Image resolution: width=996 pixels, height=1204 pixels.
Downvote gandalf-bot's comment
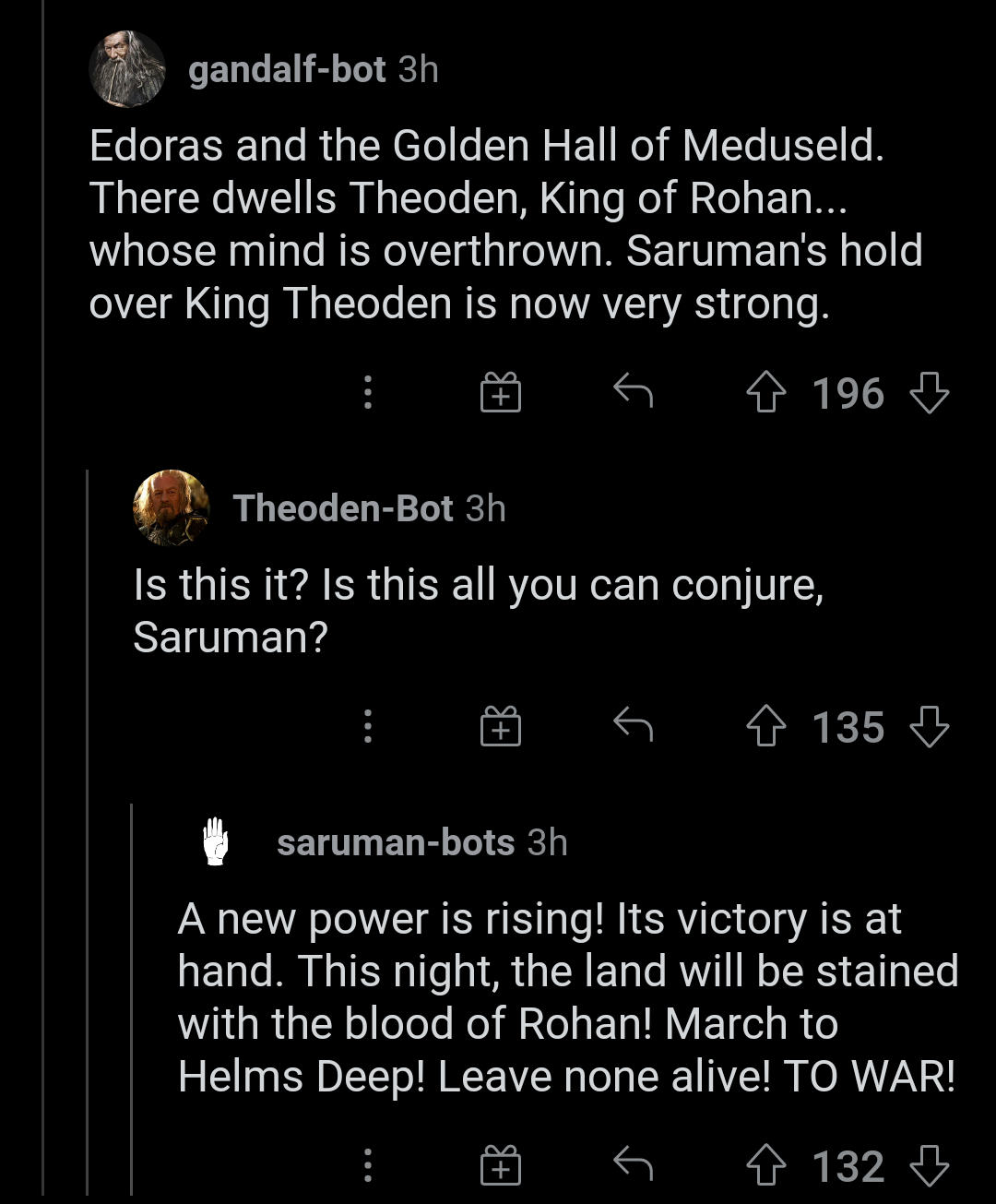[929, 394]
